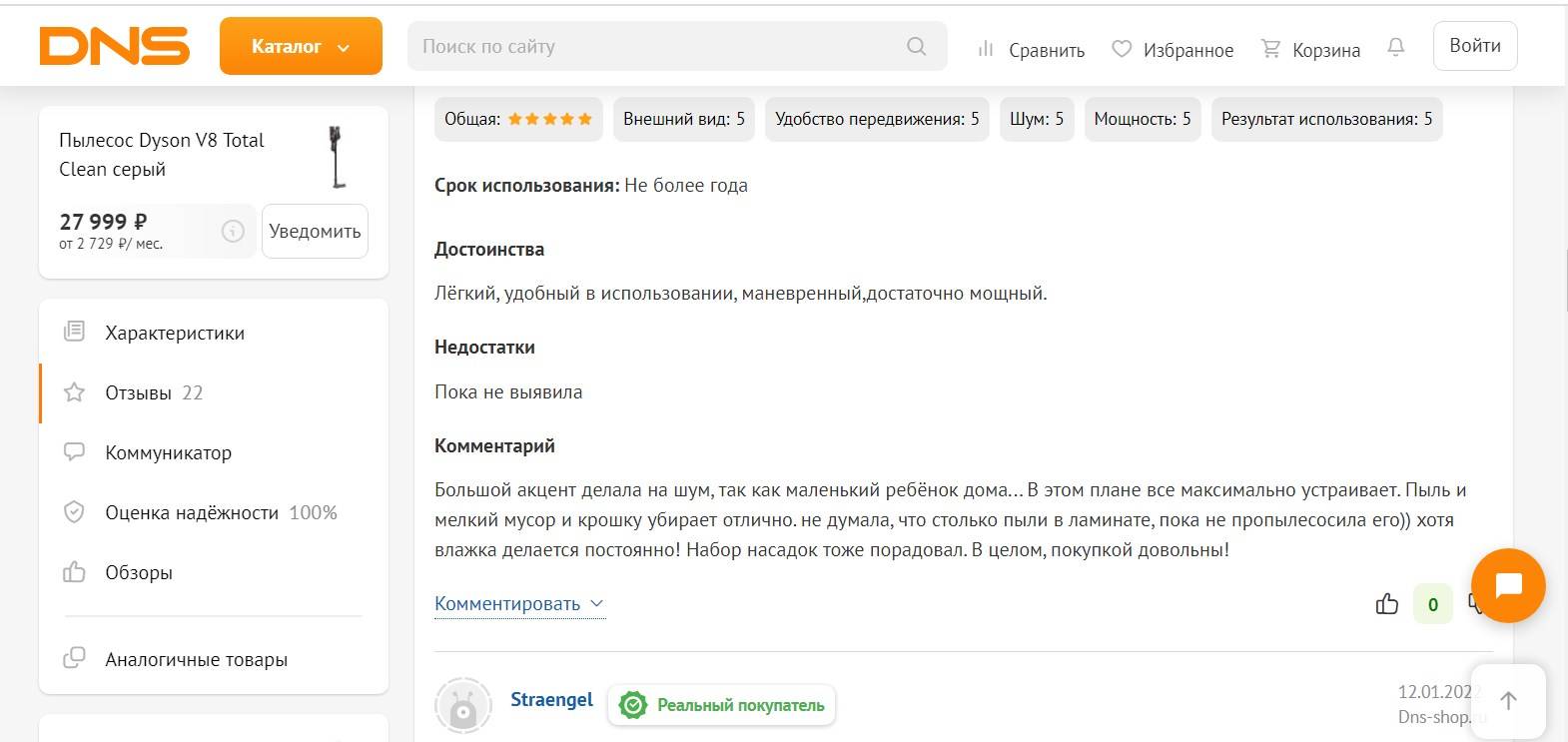Click the price info icon
Screen dimensions: 1568x742
point(233,231)
